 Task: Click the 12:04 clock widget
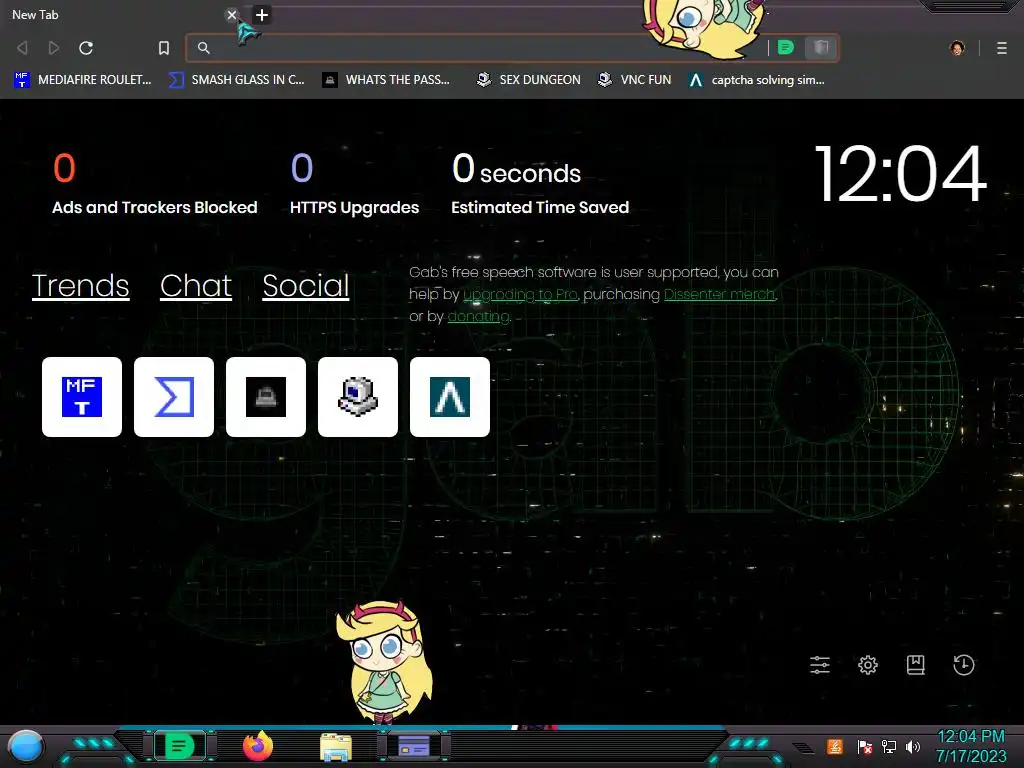(x=901, y=174)
